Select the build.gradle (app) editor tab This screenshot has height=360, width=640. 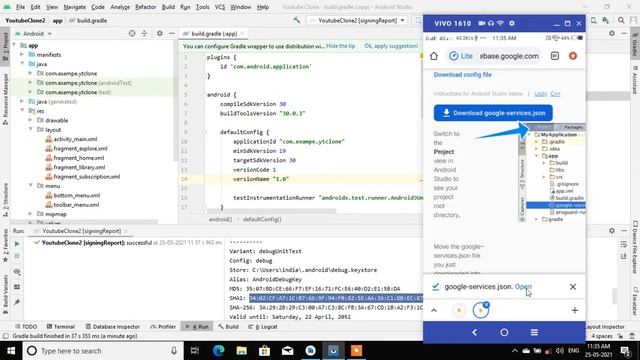tap(214, 33)
